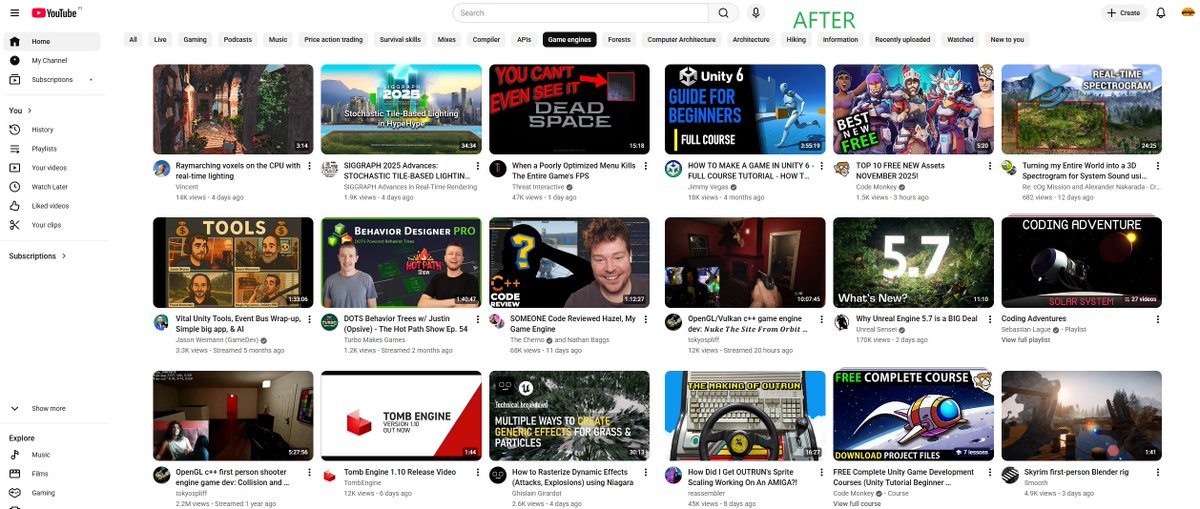Open Watch Later in the sidebar
The height and width of the screenshot is (509, 1200).
click(50, 187)
